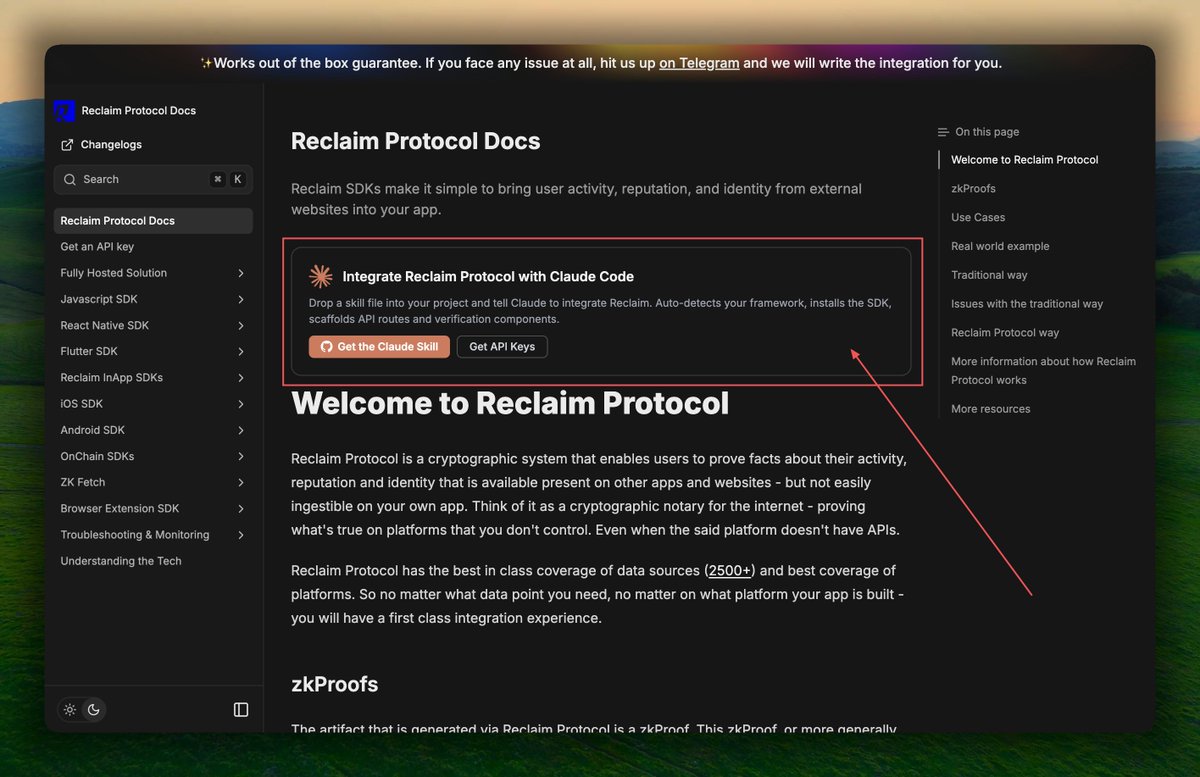The image size is (1200, 777).
Task: Jump to More information about how Reclaim works
Action: 1043,371
